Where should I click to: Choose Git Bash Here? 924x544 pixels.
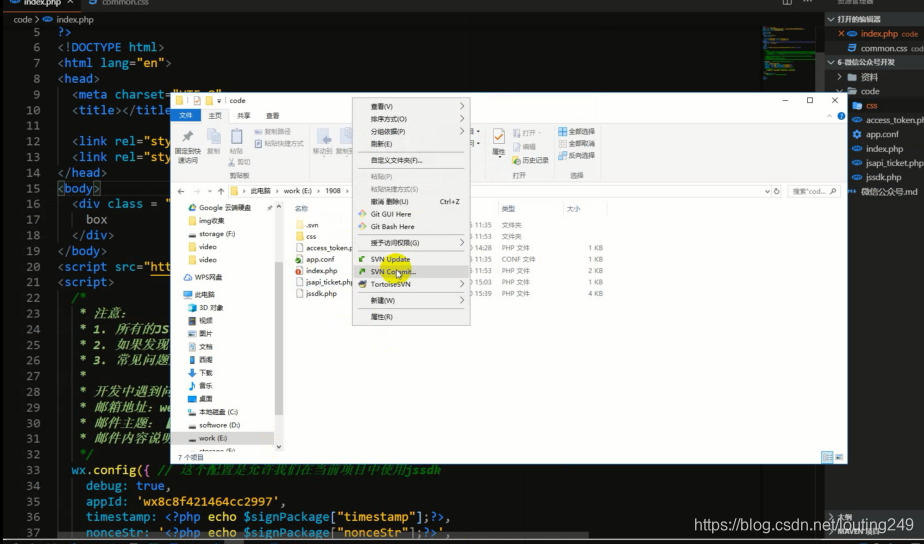(x=411, y=226)
